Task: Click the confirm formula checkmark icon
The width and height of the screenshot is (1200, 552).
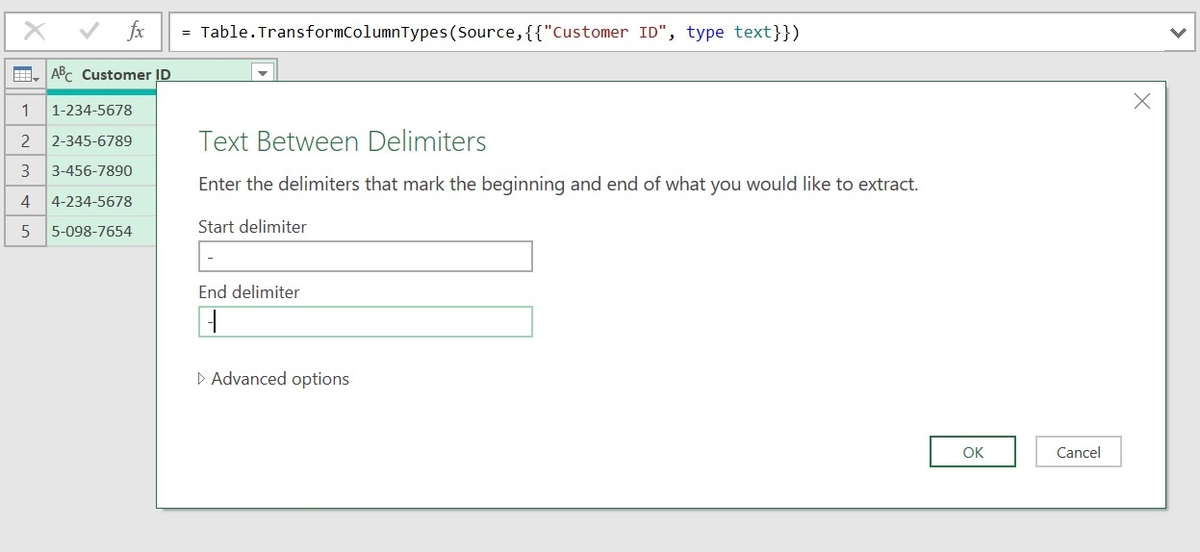Action: click(x=89, y=32)
